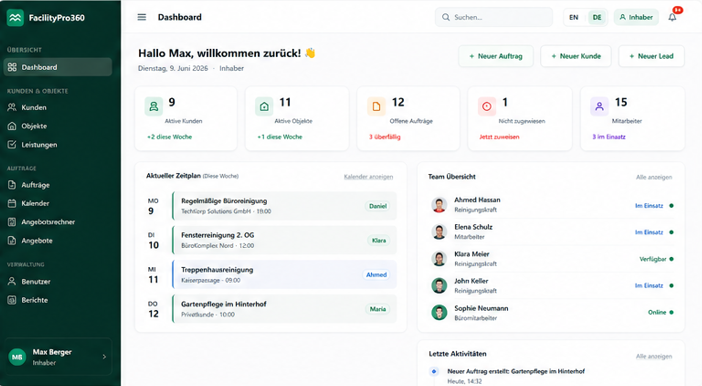Viewport: 702px width, 386px height.
Task: Focus the Suchen search field
Action: pyautogui.click(x=494, y=17)
